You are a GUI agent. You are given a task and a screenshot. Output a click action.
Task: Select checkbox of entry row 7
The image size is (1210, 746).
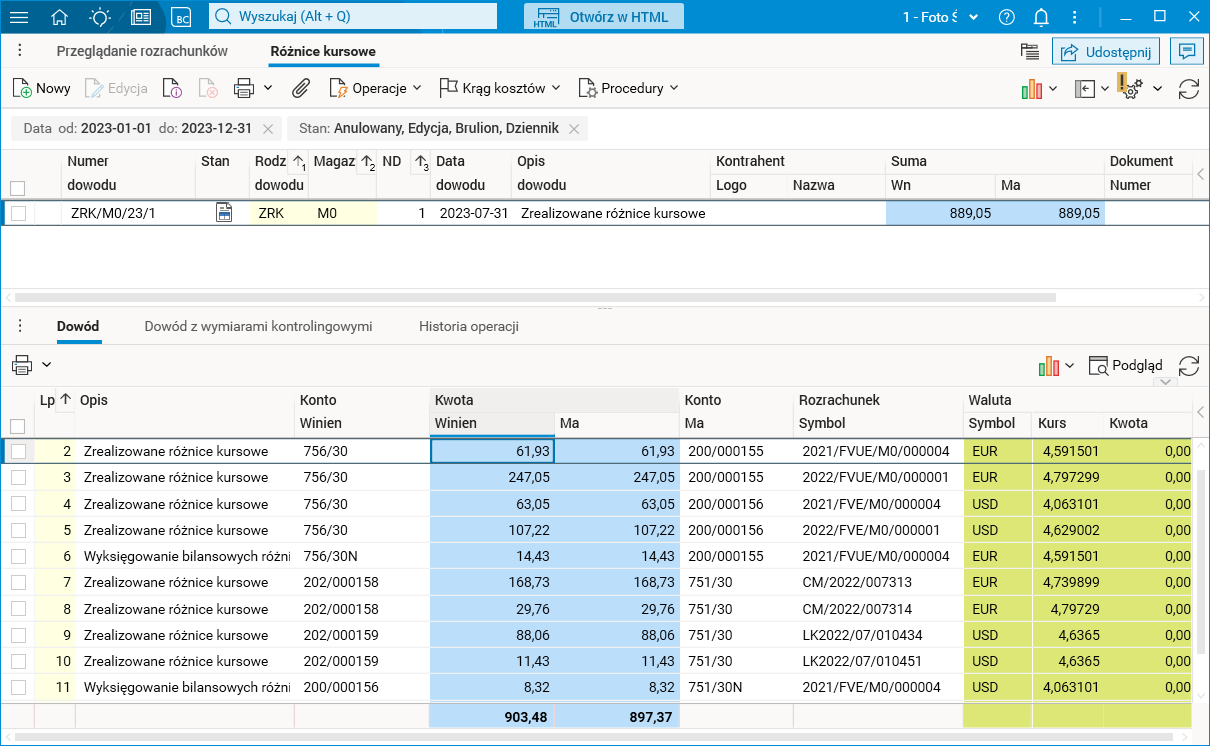[18, 582]
